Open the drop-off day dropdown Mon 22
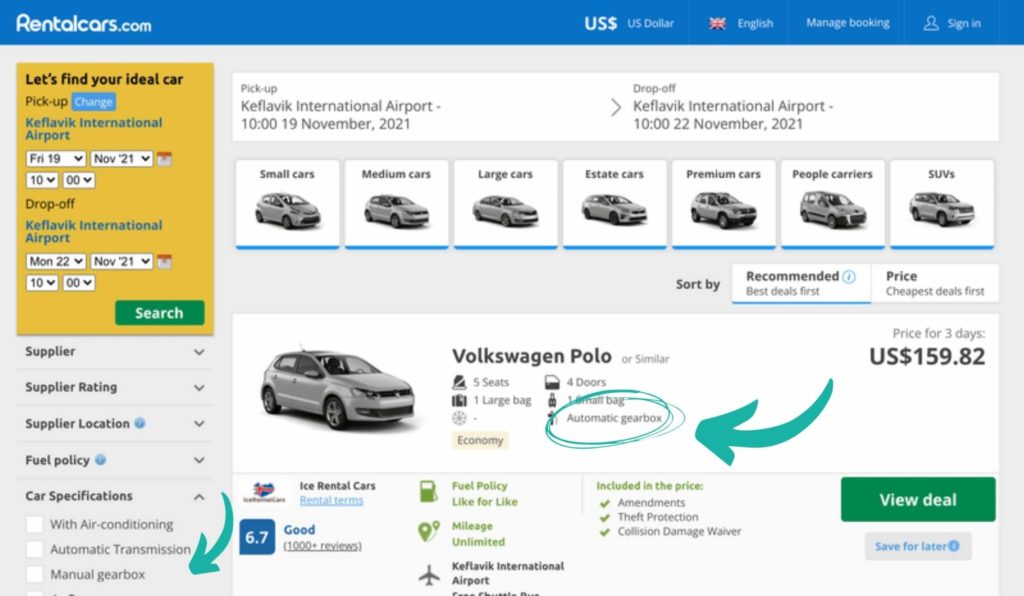The width and height of the screenshot is (1024, 596). click(56, 261)
